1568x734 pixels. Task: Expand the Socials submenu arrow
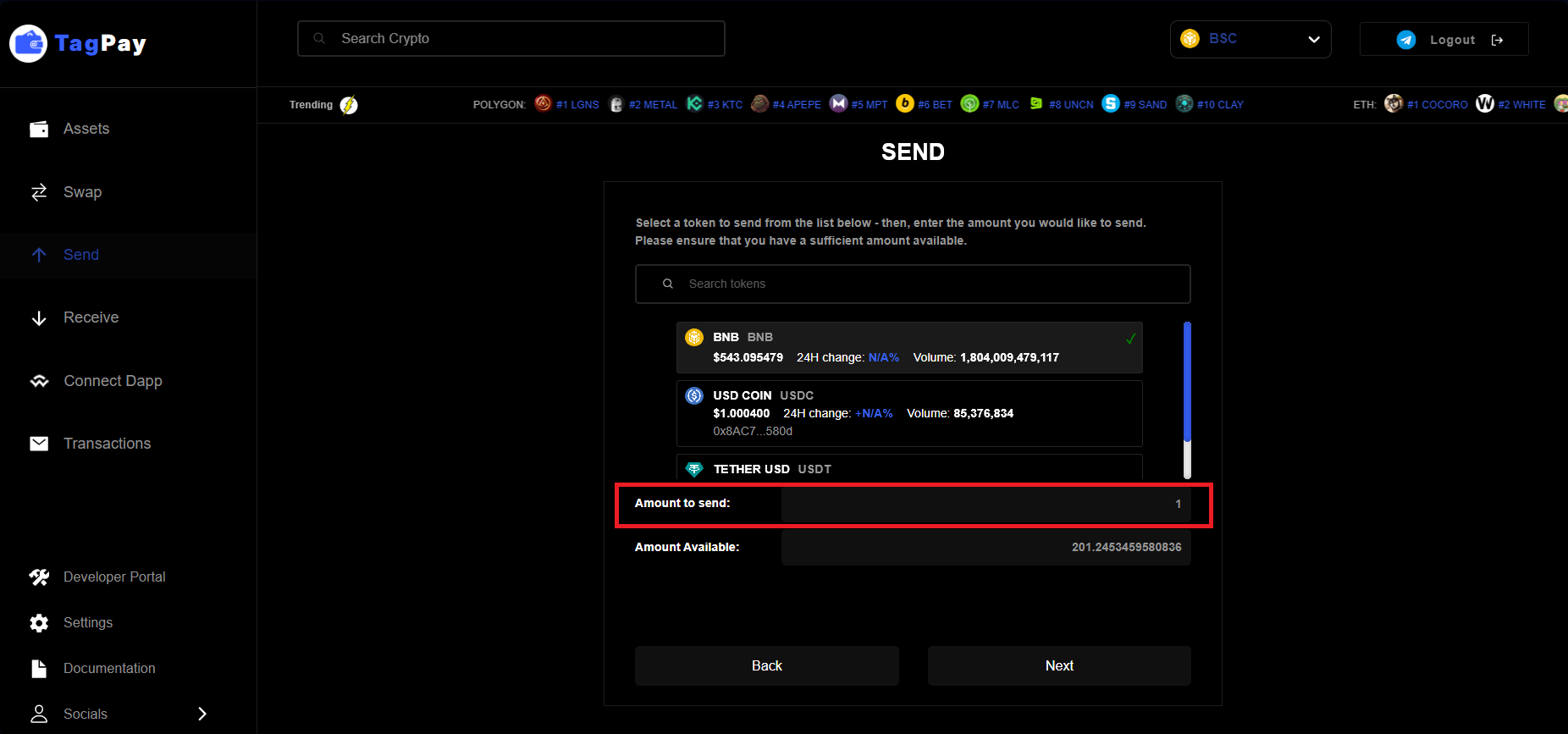(x=202, y=714)
